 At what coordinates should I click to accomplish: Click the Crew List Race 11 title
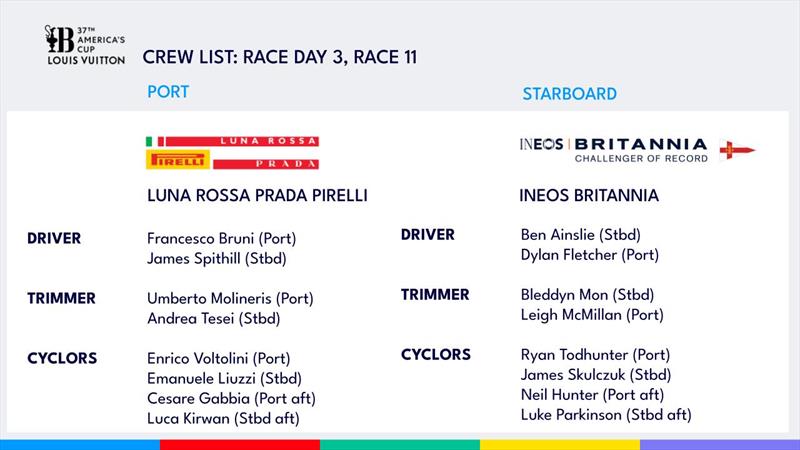pyautogui.click(x=280, y=57)
